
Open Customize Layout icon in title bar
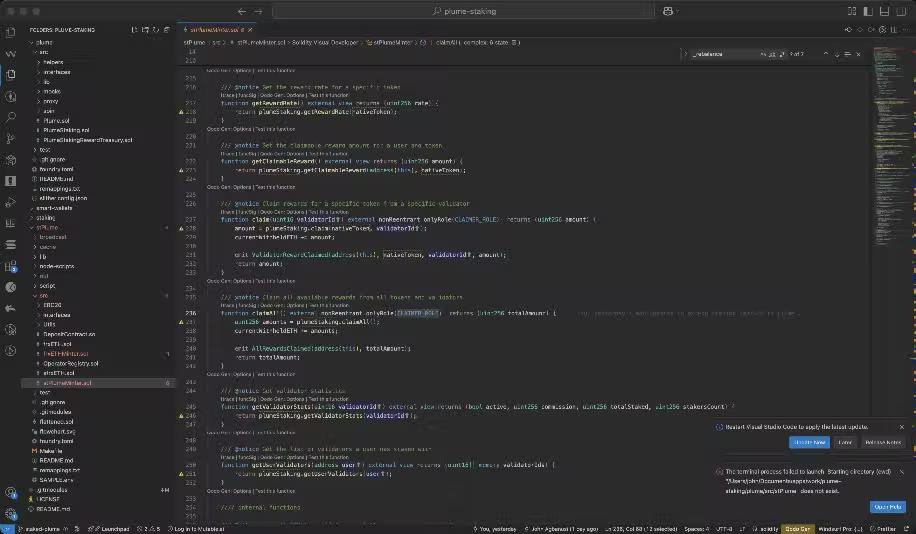[852, 11]
